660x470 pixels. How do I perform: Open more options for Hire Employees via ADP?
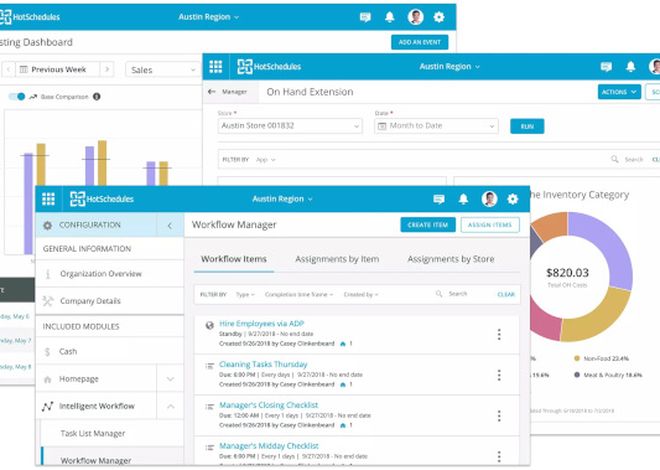point(499,335)
